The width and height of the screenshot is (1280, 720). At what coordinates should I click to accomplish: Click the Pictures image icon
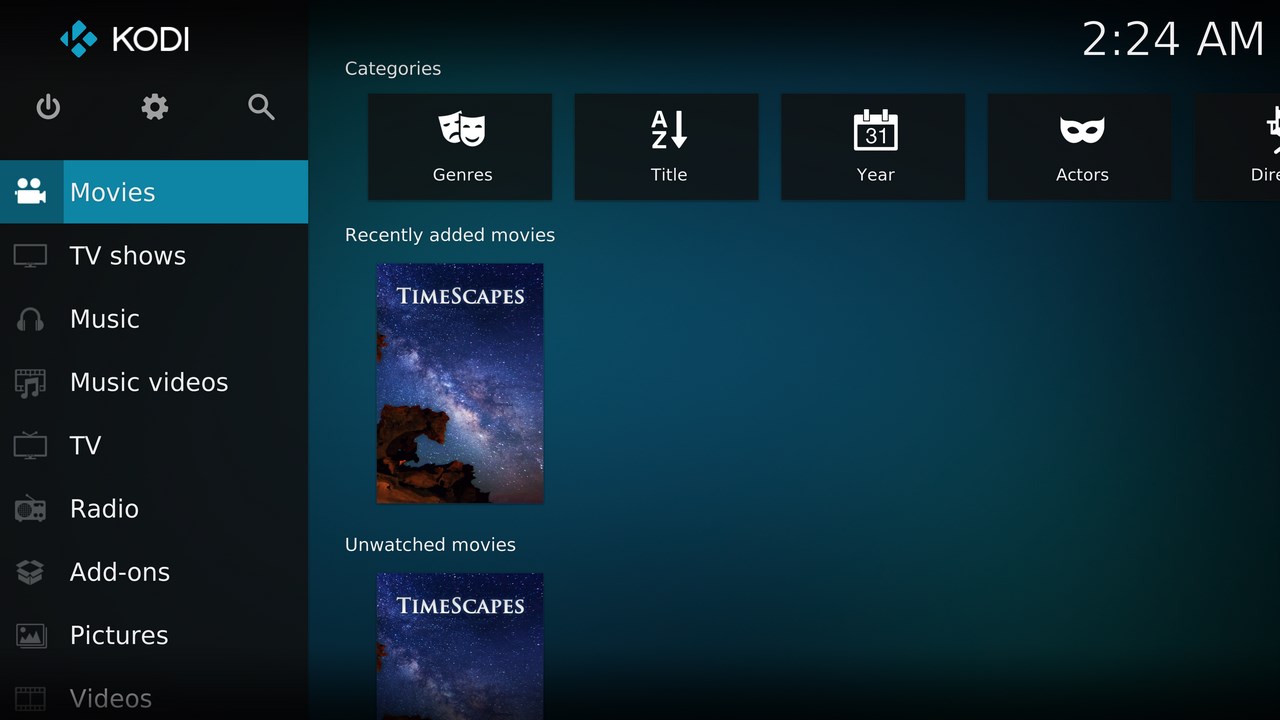(x=30, y=635)
